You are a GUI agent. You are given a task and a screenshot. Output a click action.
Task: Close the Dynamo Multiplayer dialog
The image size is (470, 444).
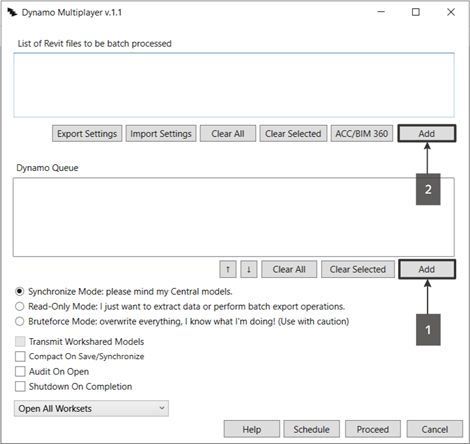pos(451,12)
